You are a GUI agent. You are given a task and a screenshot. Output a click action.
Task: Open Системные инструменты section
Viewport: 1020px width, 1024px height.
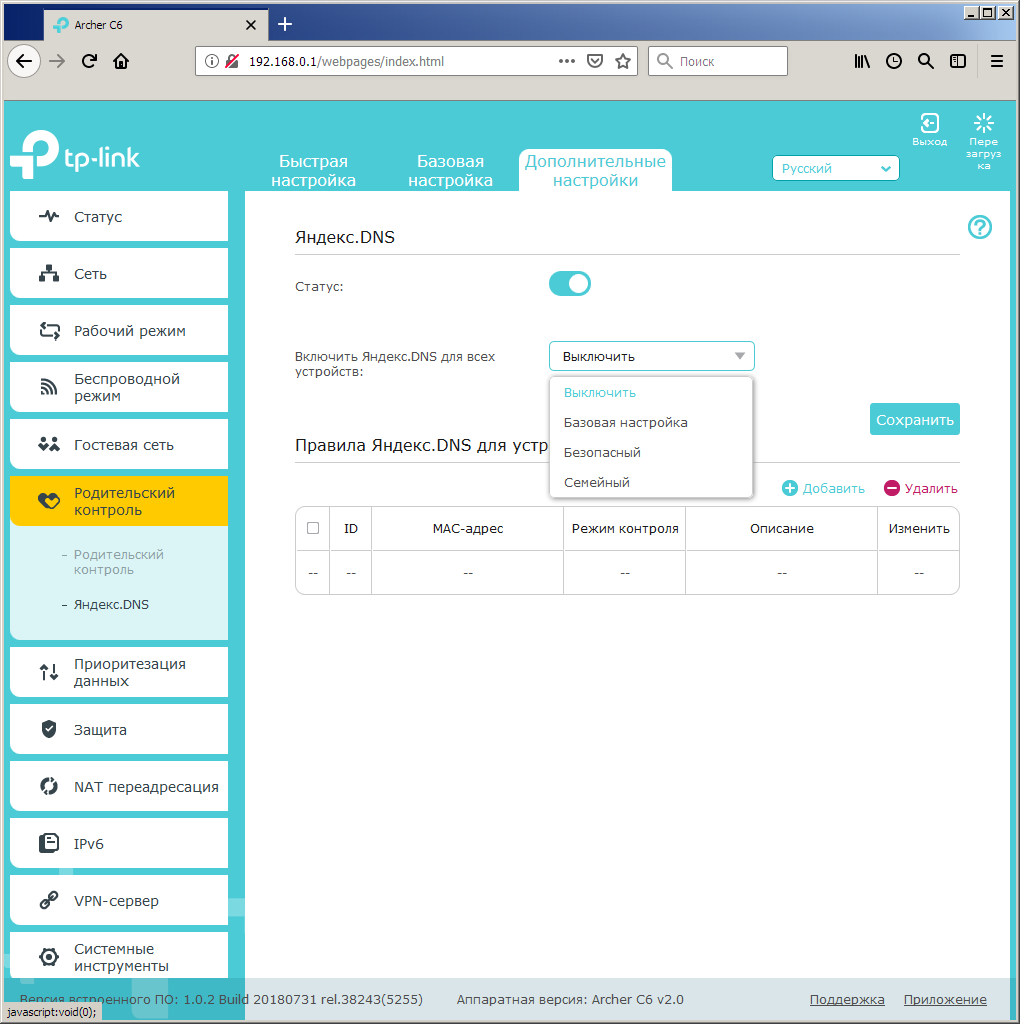pos(119,957)
